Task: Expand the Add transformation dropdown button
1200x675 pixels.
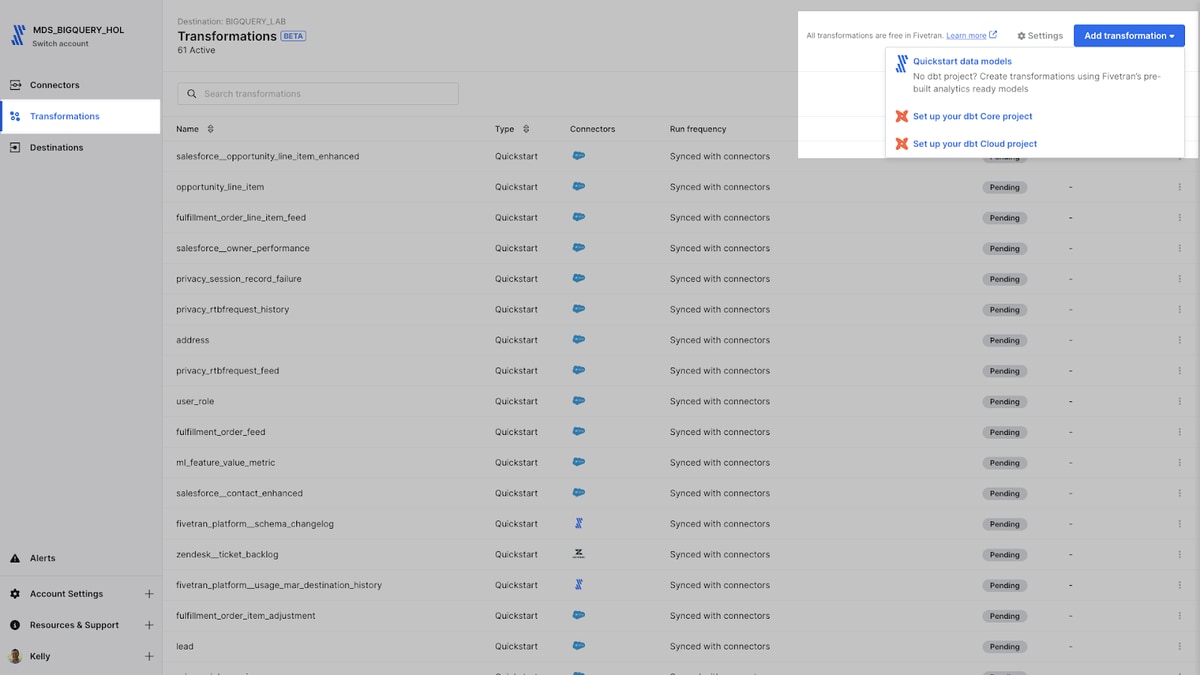Action: click(x=1129, y=36)
